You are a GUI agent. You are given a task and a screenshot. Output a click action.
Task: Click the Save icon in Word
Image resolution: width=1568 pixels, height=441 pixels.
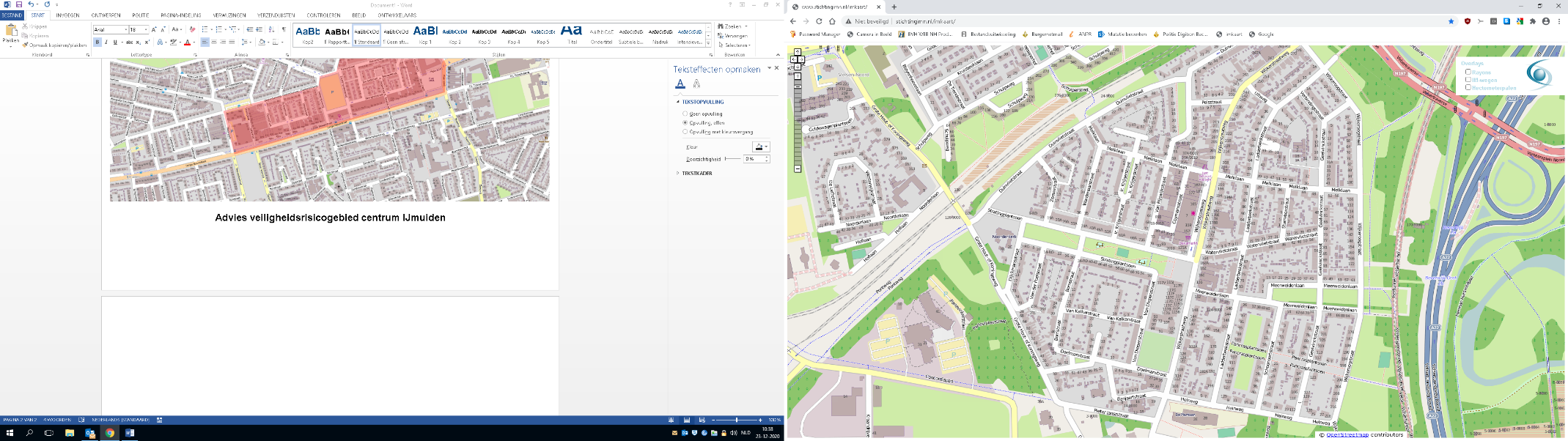pyautogui.click(x=19, y=4)
